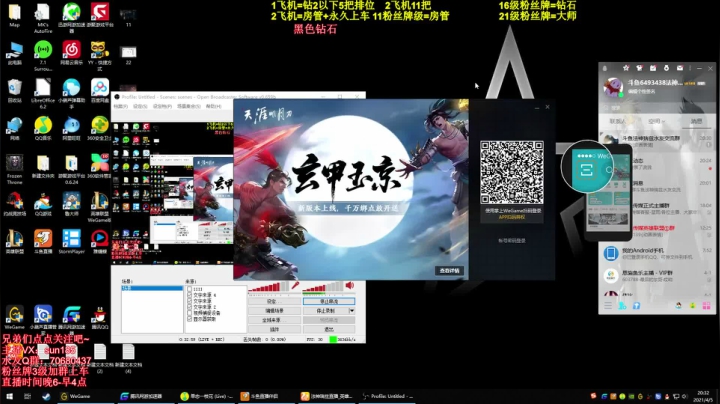
Task: Check the 1111 source in OBS
Action: click(x=189, y=289)
